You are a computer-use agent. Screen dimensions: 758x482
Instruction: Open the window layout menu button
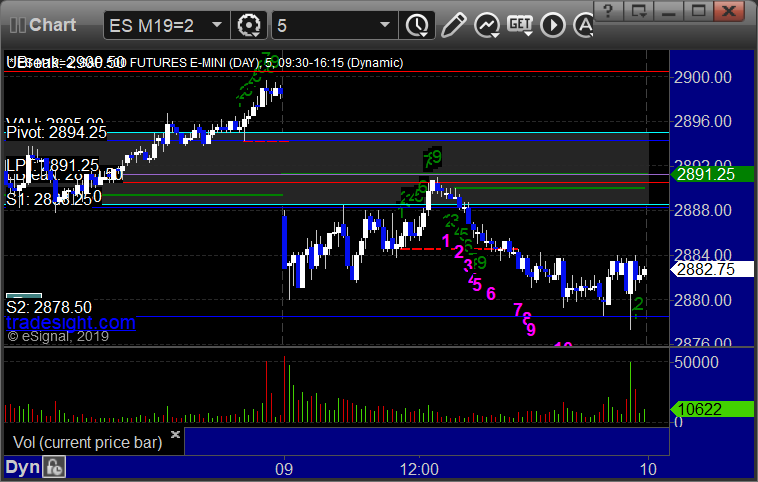click(638, 11)
